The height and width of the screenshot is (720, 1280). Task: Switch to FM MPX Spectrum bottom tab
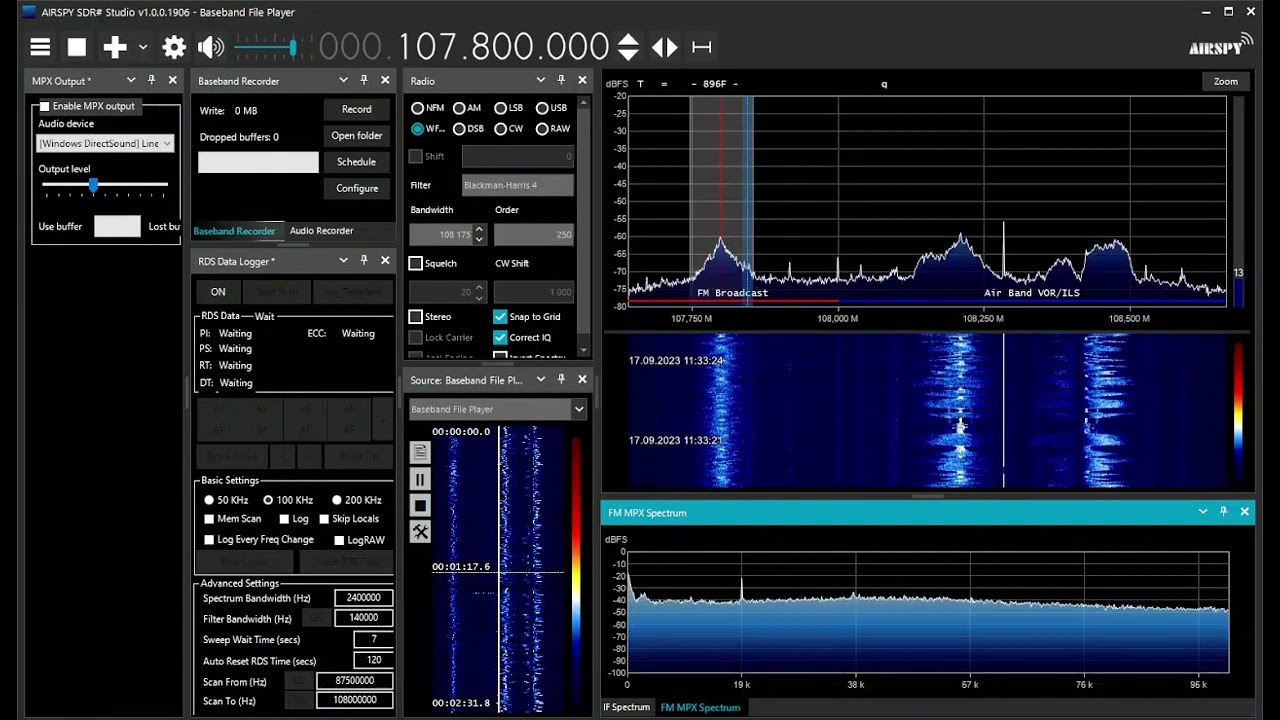coord(700,708)
